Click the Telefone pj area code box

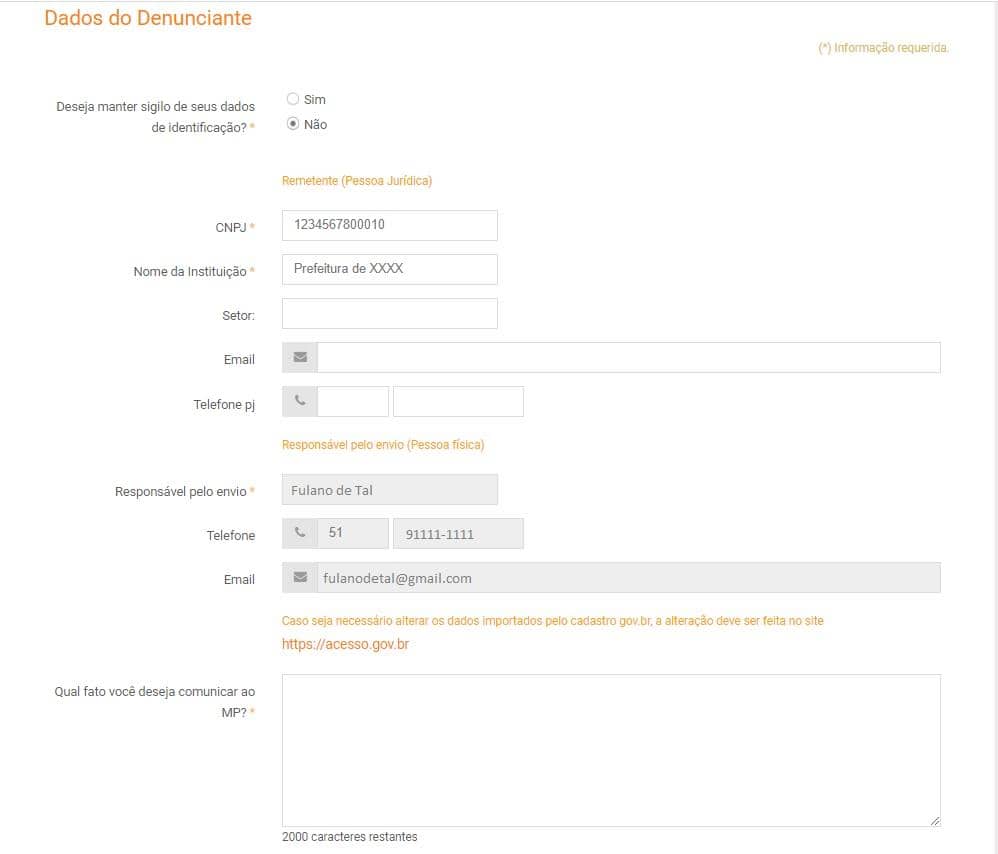point(353,402)
